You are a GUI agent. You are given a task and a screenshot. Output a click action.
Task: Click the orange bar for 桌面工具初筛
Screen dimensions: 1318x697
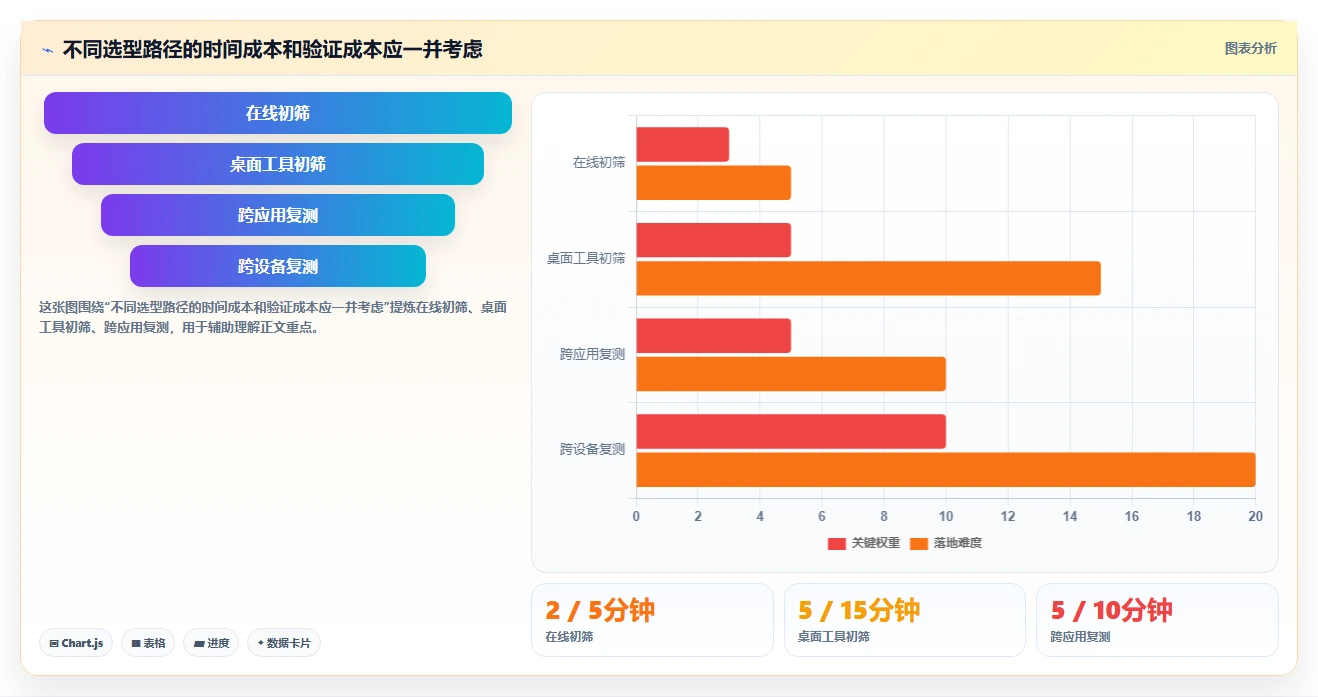869,278
